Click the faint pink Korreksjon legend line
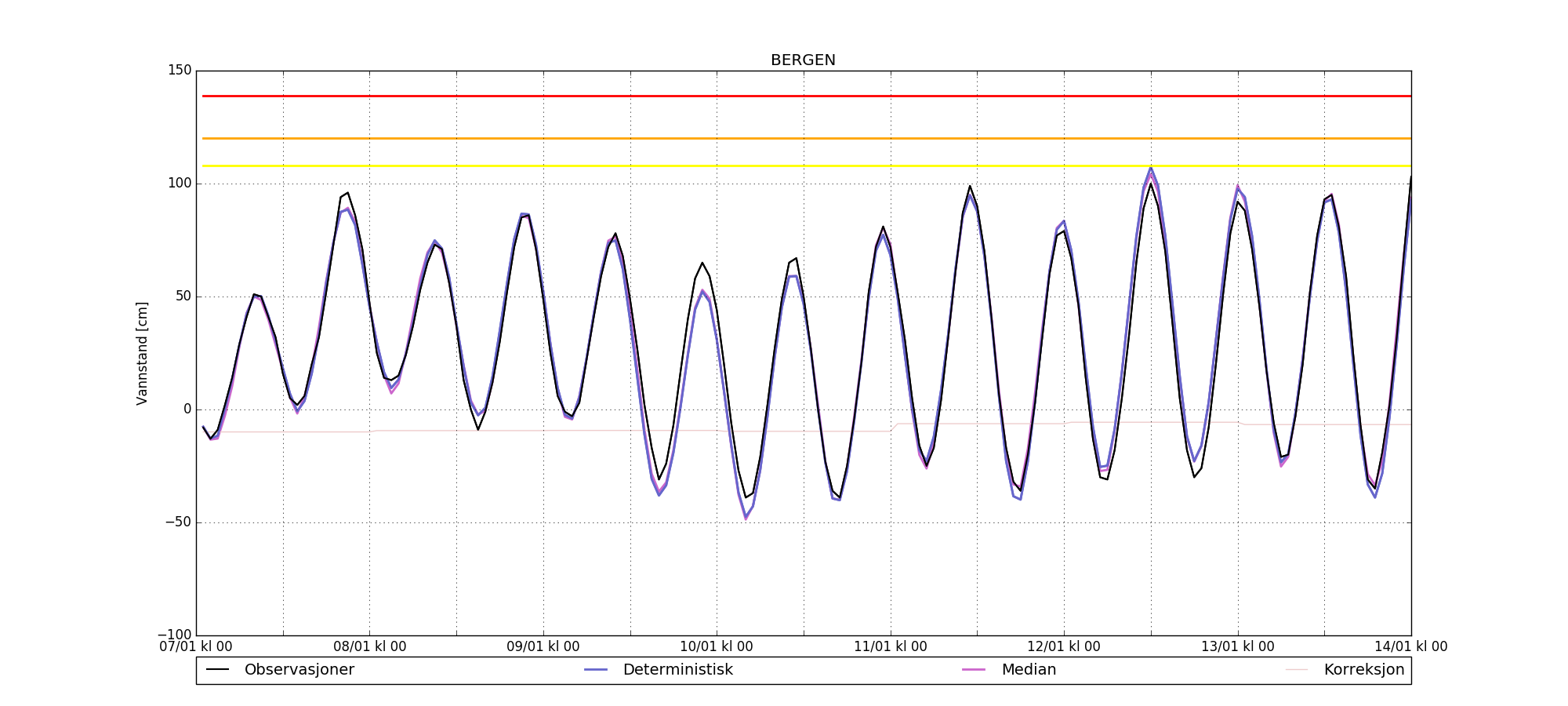 coord(1297,670)
